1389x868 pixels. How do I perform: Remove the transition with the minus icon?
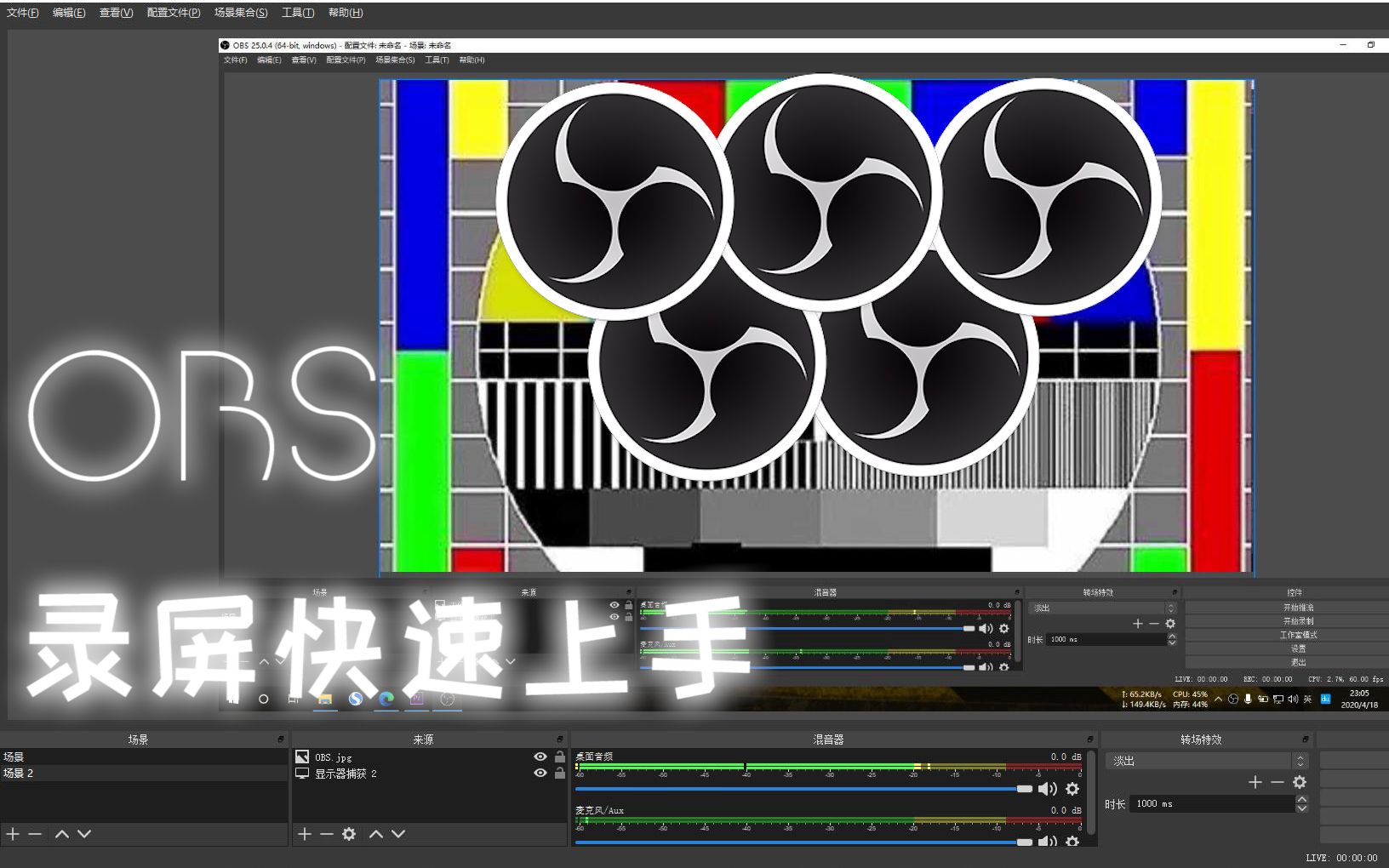pos(1278,782)
